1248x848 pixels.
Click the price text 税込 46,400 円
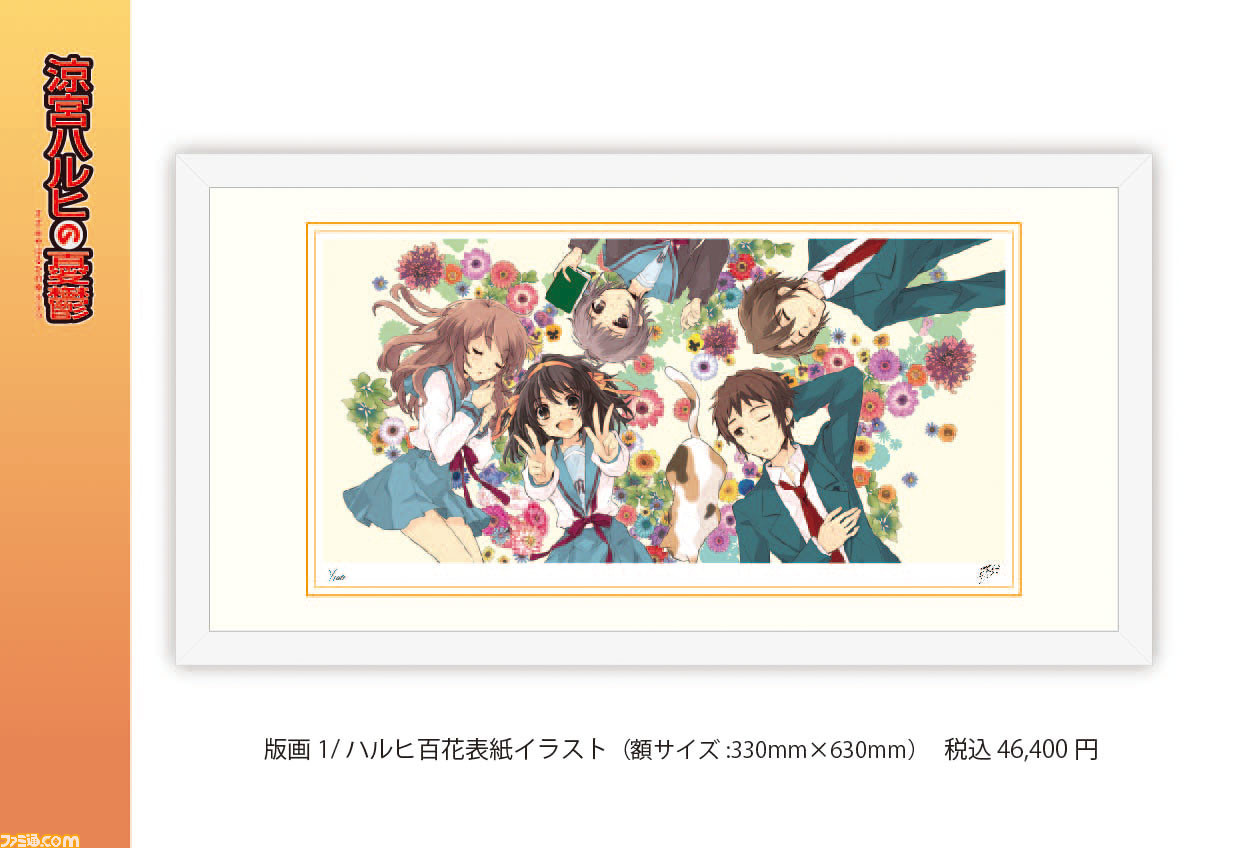point(1021,749)
